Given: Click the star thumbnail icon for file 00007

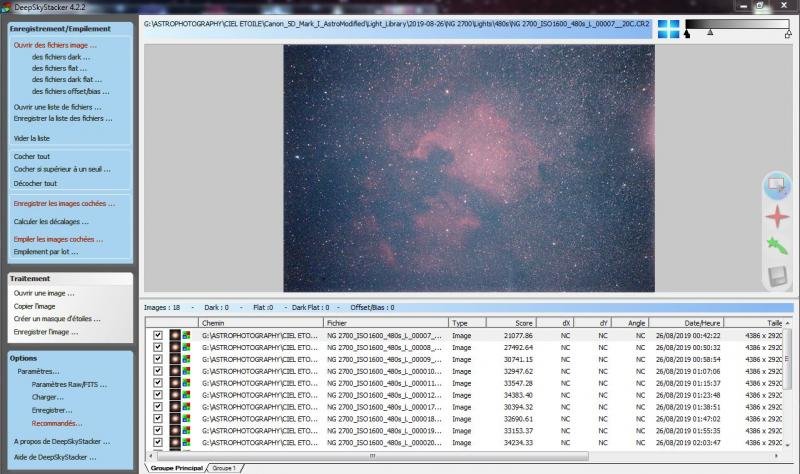Looking at the screenshot, I should pos(175,335).
